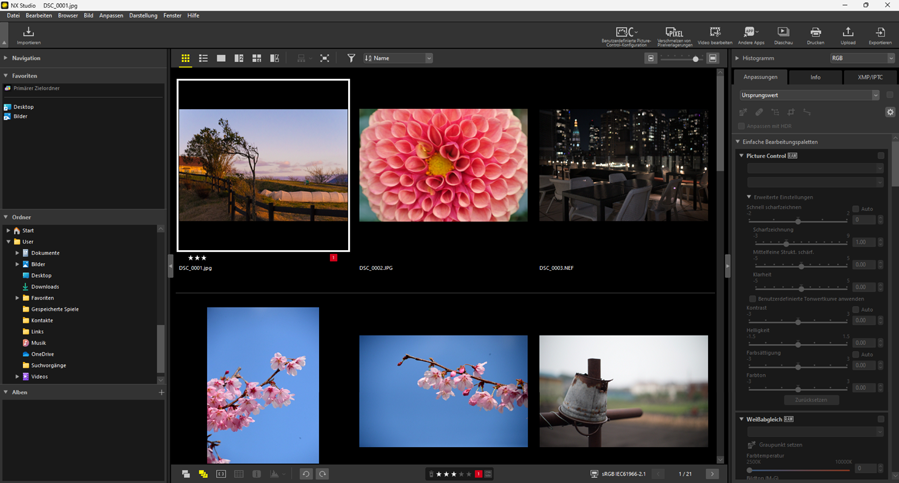The height and width of the screenshot is (483, 899).
Task: Open the Bearbeiten menu
Action: [38, 16]
